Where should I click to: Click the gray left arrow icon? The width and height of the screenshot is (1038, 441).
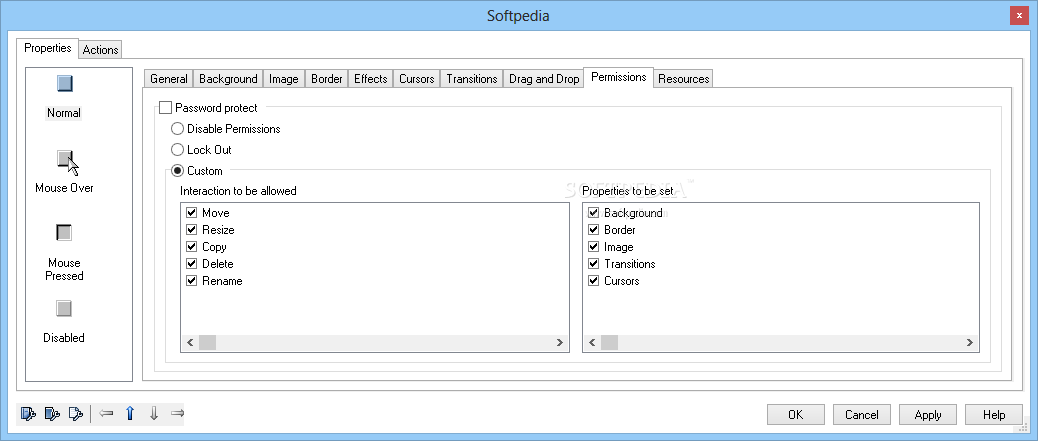coord(106,414)
